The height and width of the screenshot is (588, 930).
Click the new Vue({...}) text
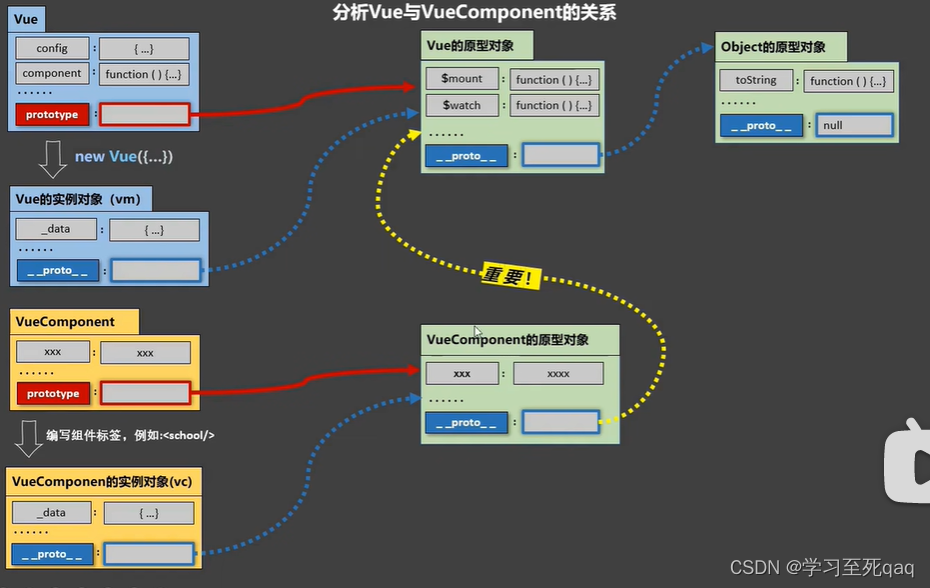(123, 157)
